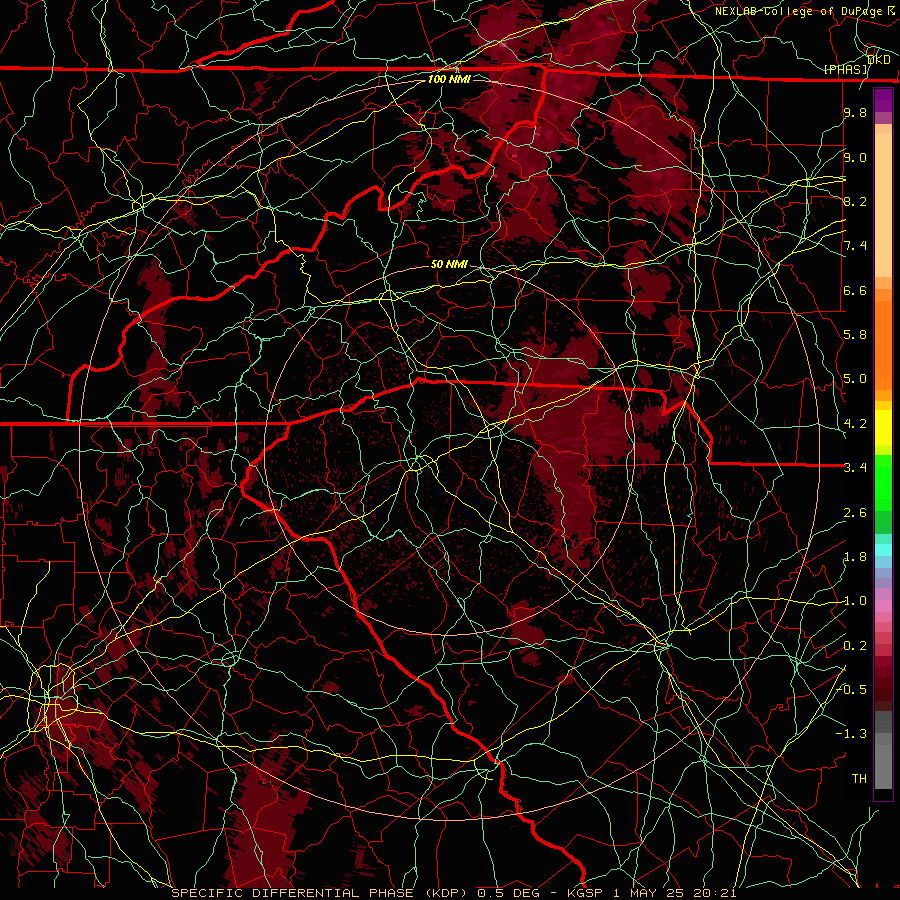The image size is (900, 900).
Task: Click the 3.4 value on color scale
Action: tap(855, 468)
